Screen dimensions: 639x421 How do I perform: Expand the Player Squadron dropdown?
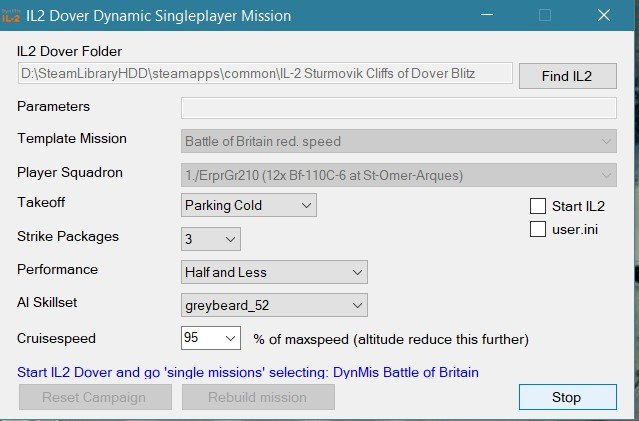[x=398, y=175]
